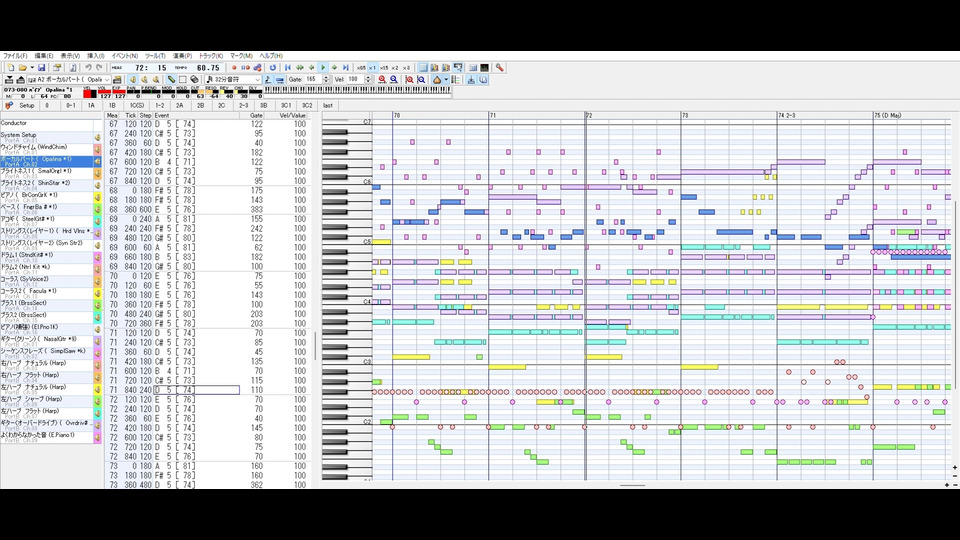The width and height of the screenshot is (960, 540).
Task: Click the Gate value field
Action: point(312,80)
